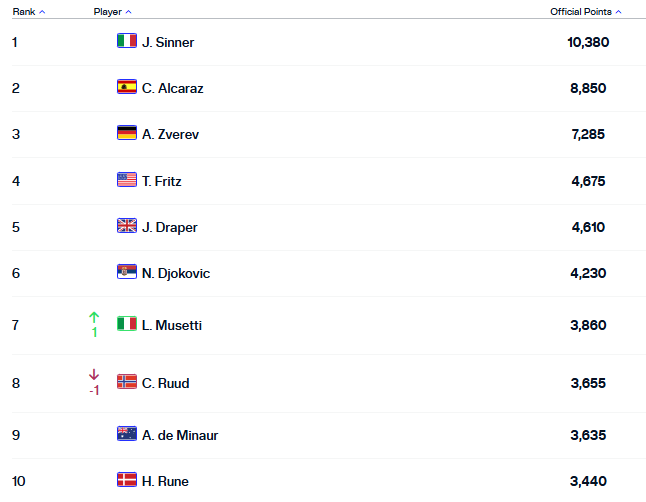Image resolution: width=646 pixels, height=502 pixels.
Task: Sort the table by the Player column
Action: [112, 12]
